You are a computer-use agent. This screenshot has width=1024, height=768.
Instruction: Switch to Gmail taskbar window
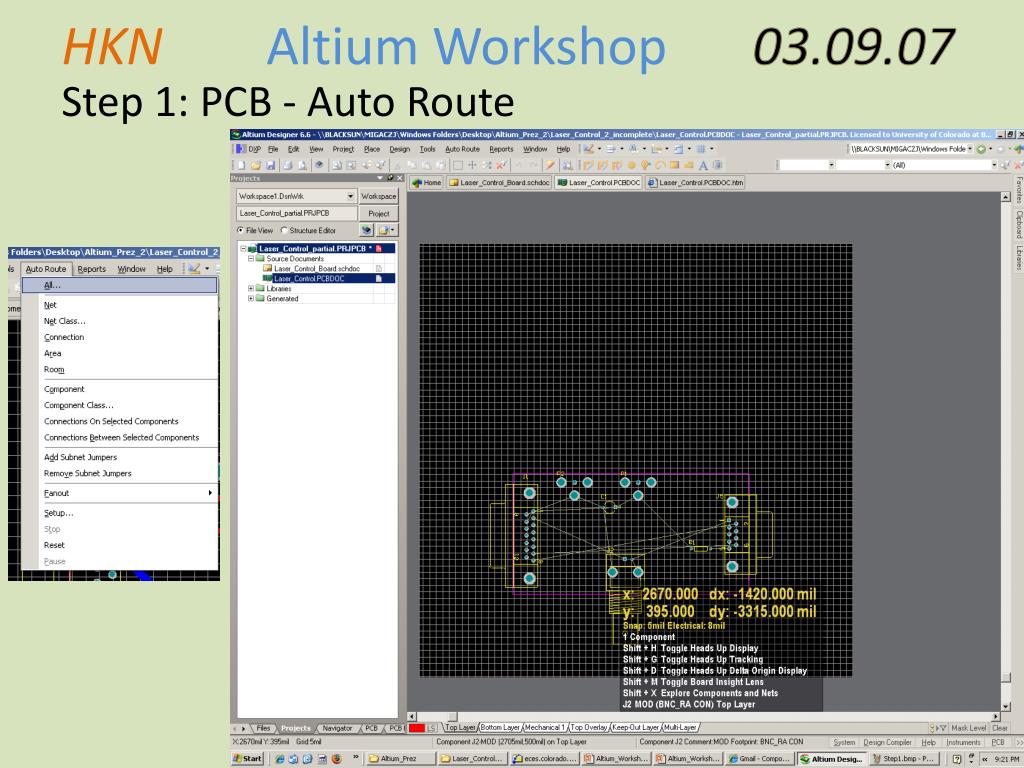click(760, 759)
